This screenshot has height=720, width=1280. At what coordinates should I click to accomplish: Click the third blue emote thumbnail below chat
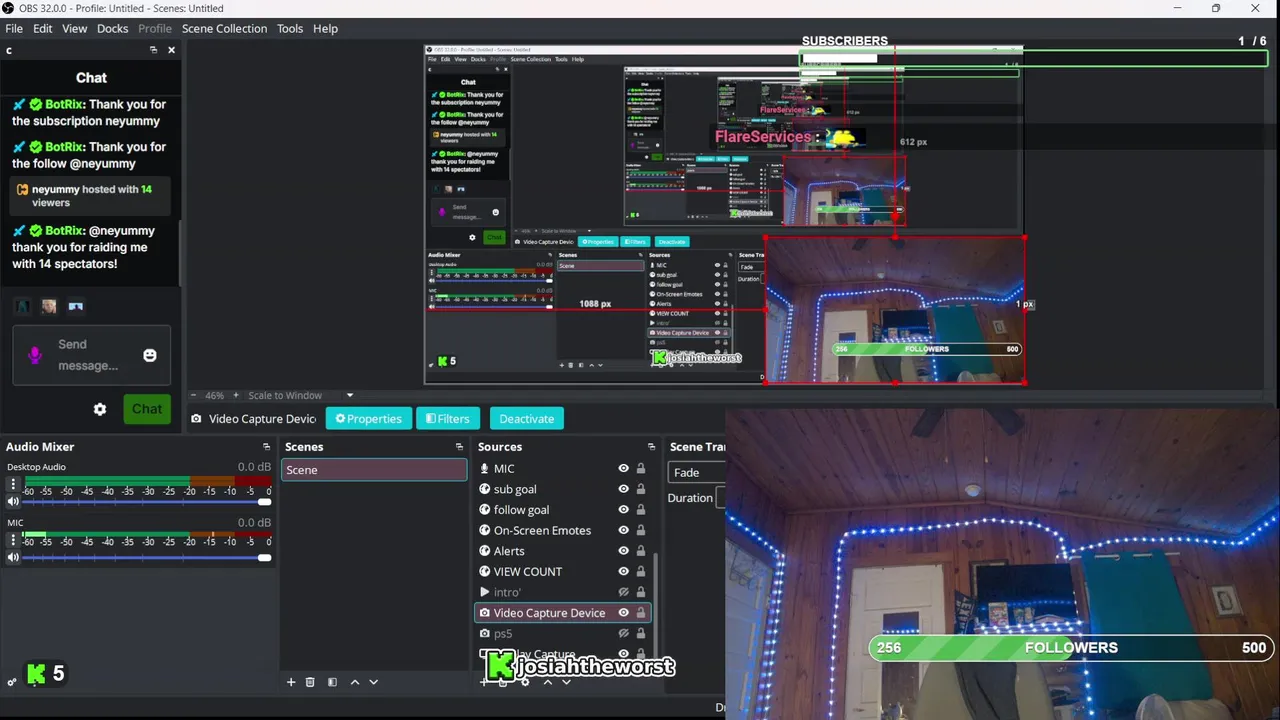tap(75, 306)
